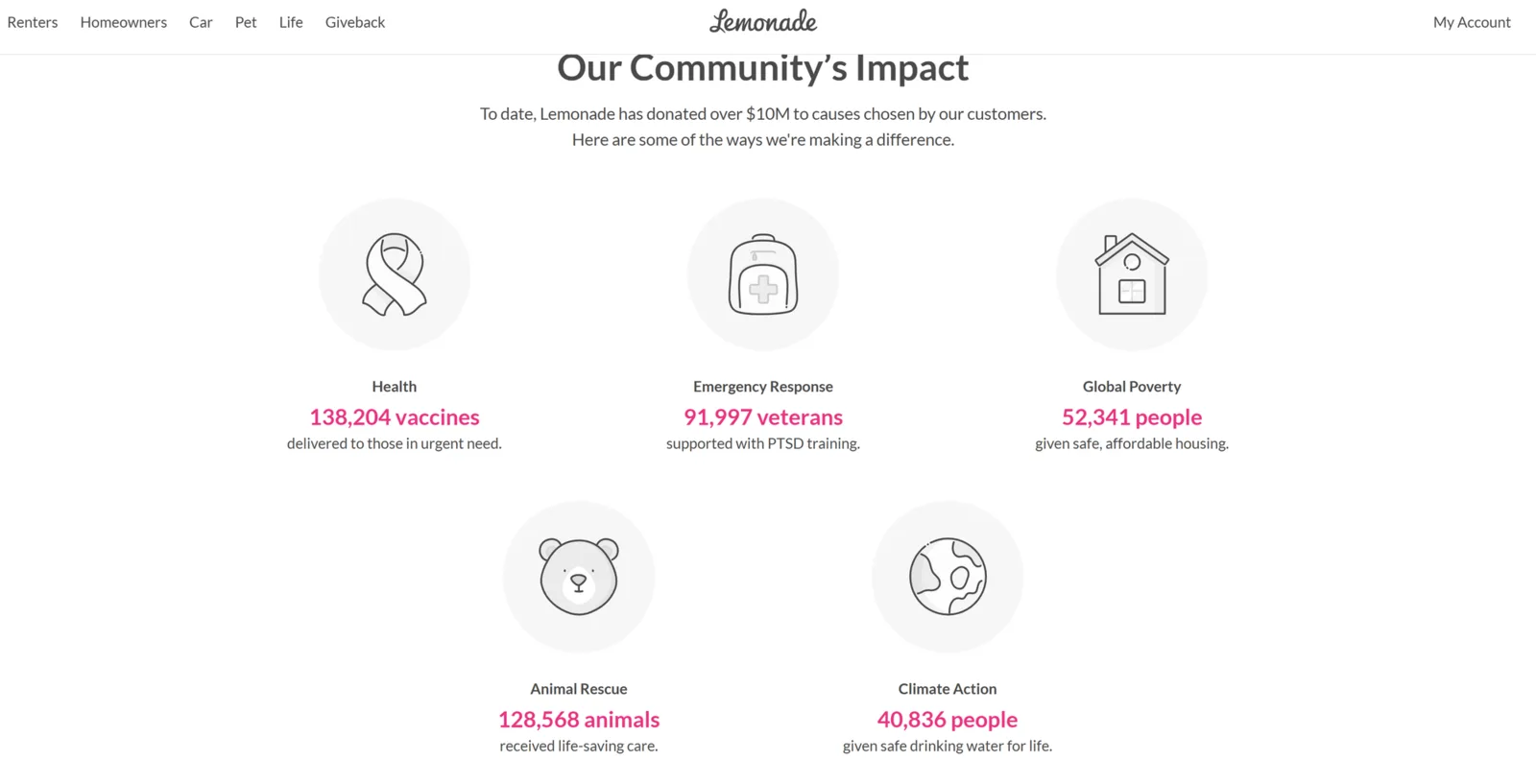Click the Health ribbon icon
This screenshot has height=784, width=1536.
click(x=395, y=274)
